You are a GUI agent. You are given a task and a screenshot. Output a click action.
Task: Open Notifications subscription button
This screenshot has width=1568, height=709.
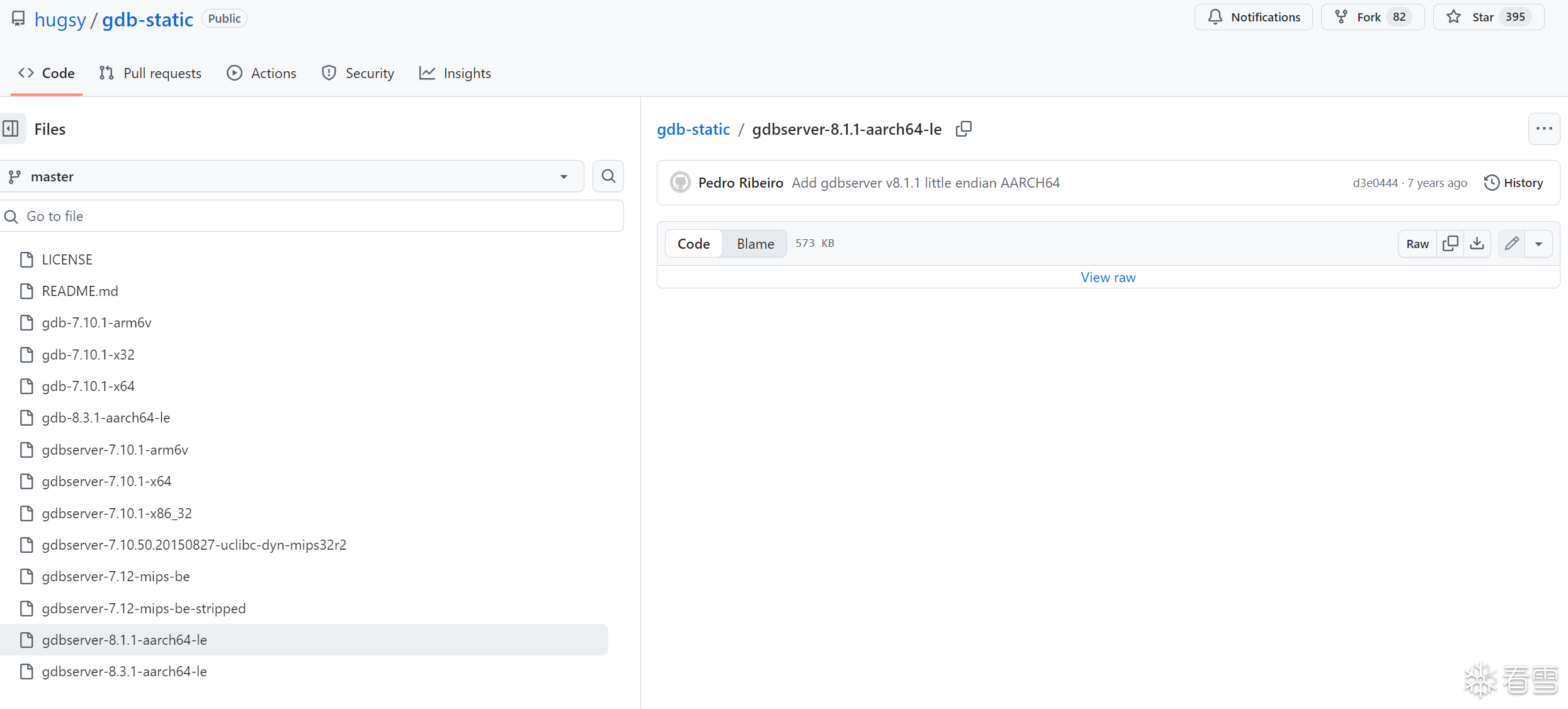tap(1253, 17)
